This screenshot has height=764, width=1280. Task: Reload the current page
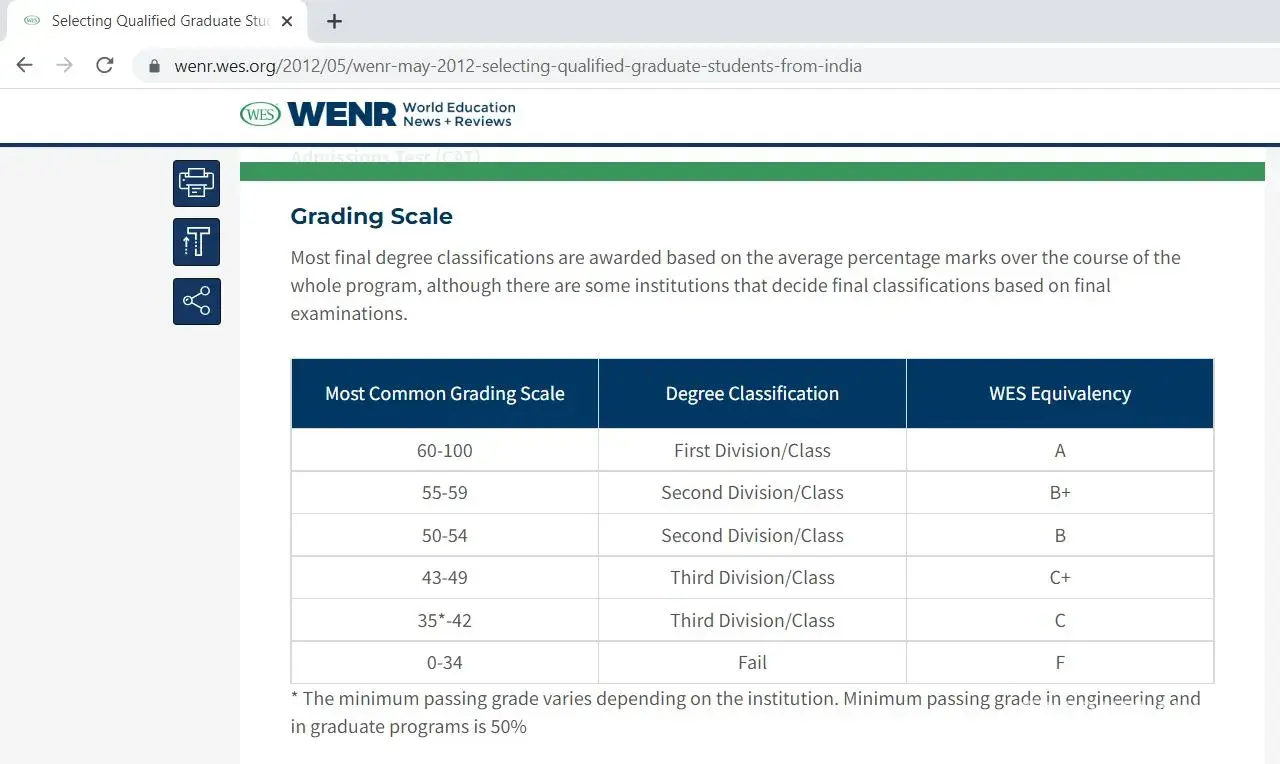click(104, 66)
